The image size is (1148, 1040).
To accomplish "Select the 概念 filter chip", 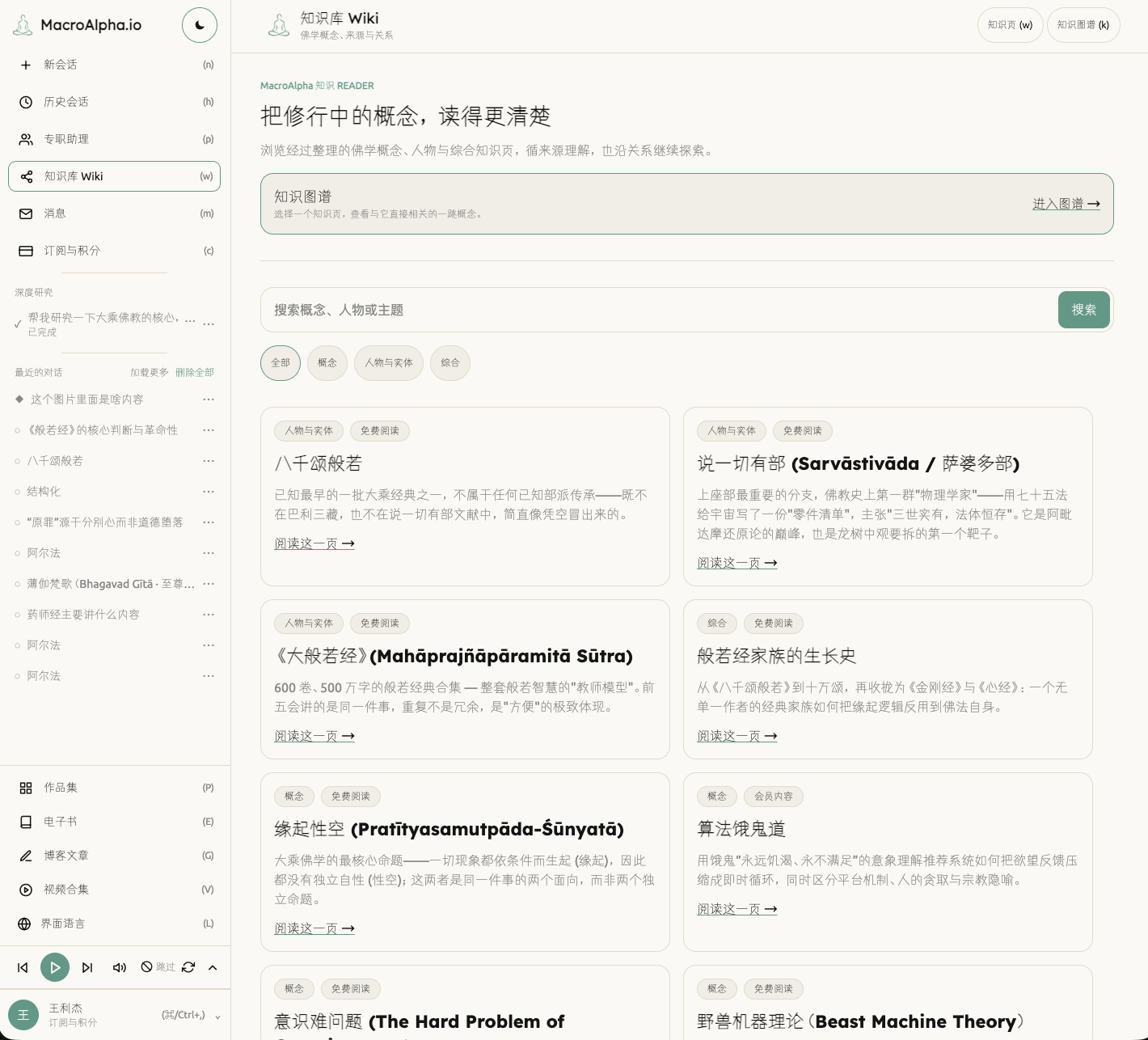I will tap(327, 363).
